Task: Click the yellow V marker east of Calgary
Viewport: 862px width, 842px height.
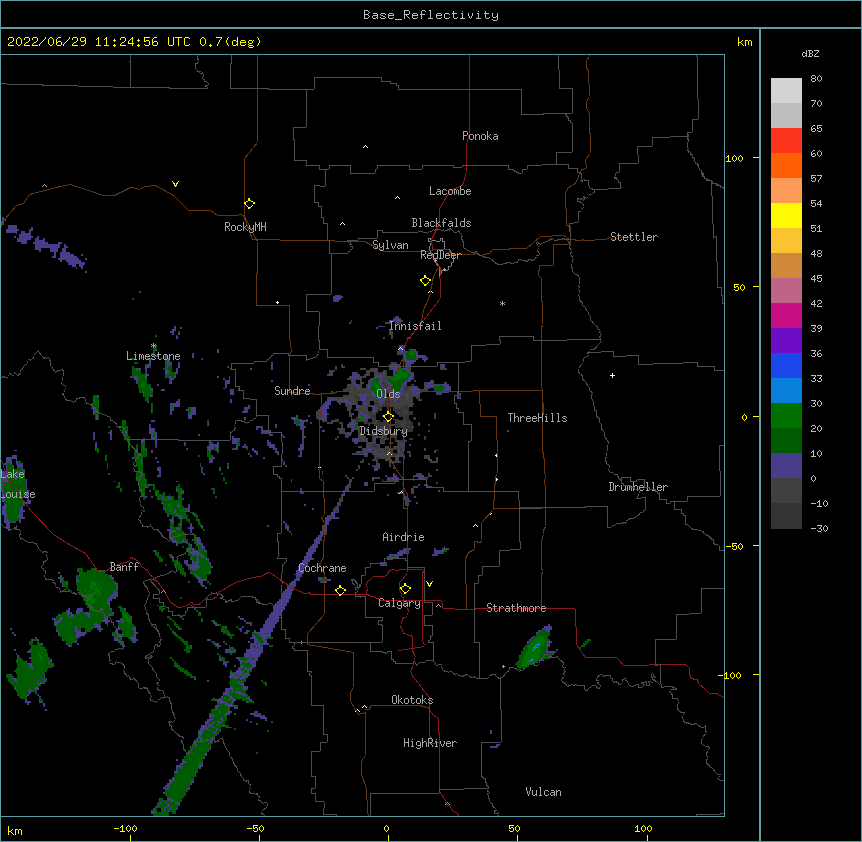Action: coord(429,584)
